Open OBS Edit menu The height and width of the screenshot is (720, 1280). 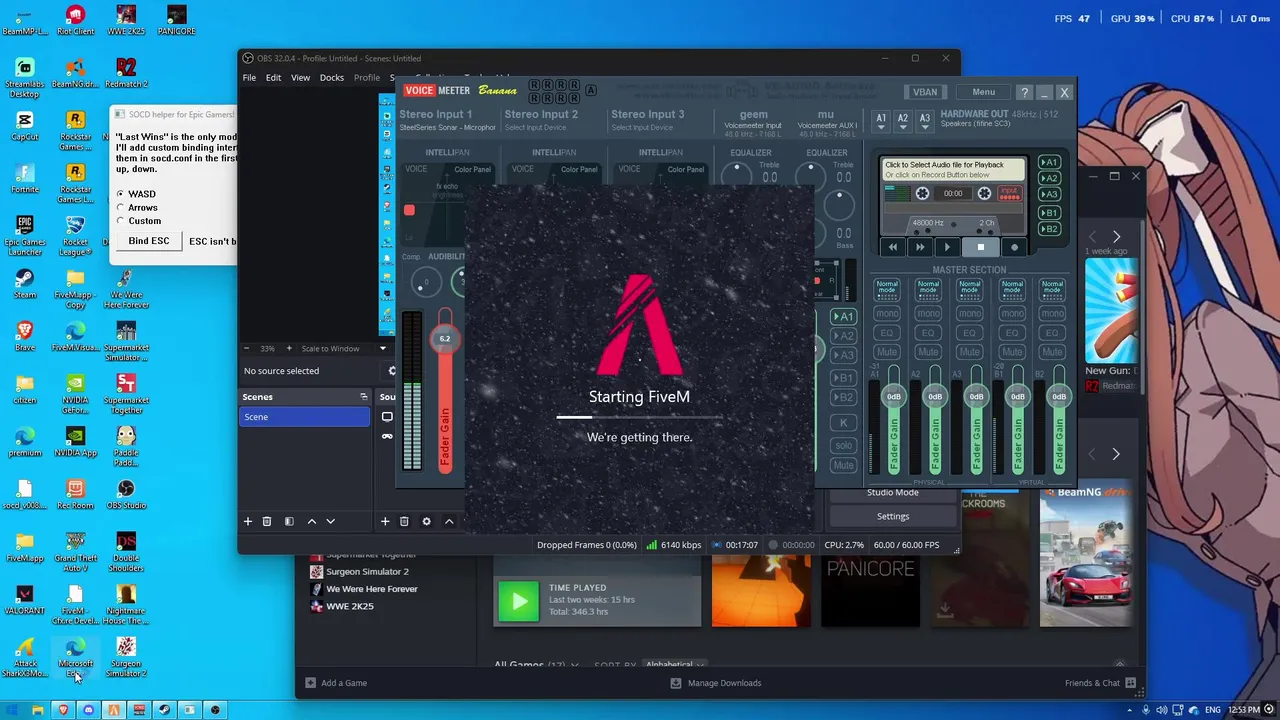[273, 78]
